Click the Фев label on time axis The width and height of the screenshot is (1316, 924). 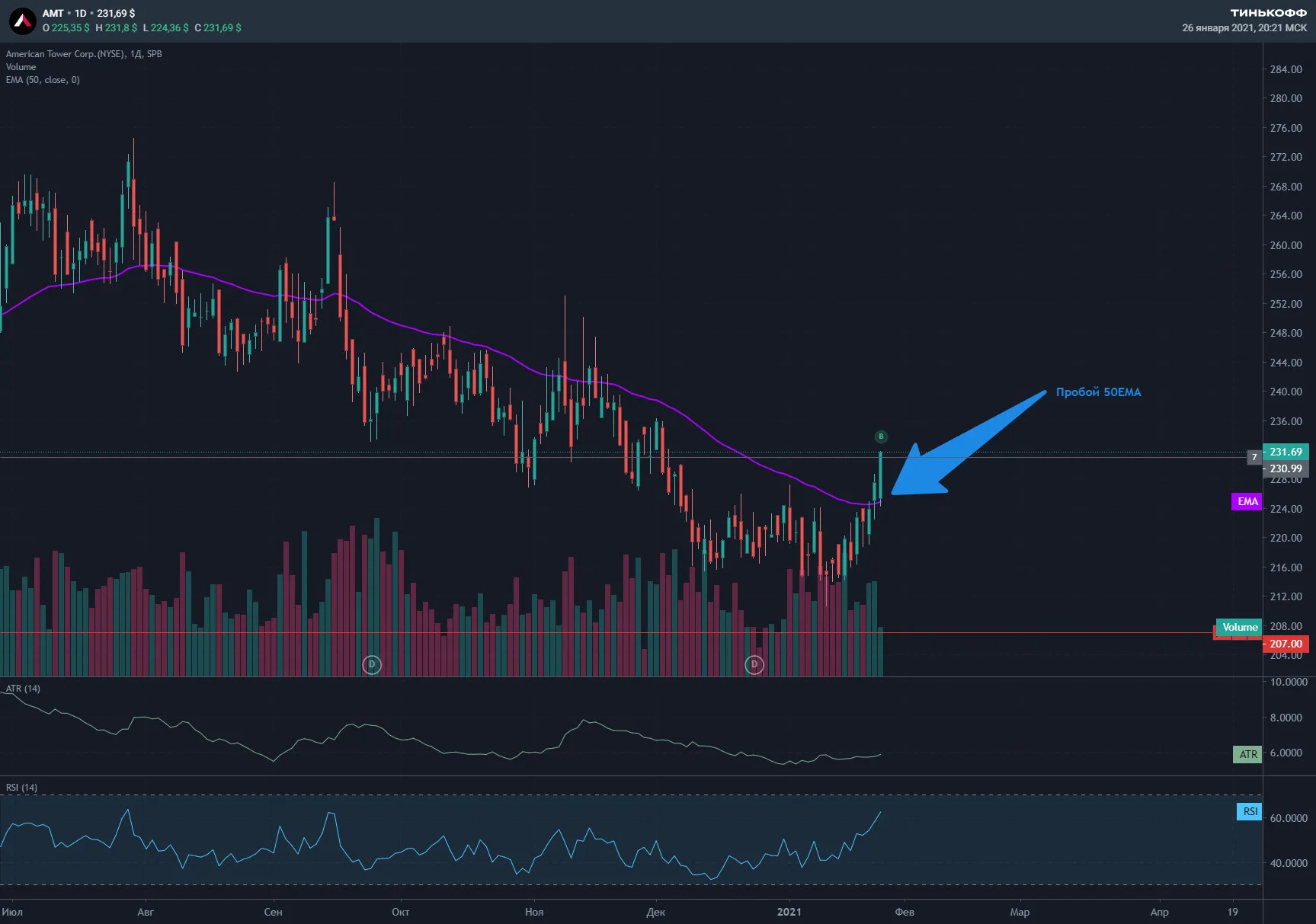pos(905,912)
